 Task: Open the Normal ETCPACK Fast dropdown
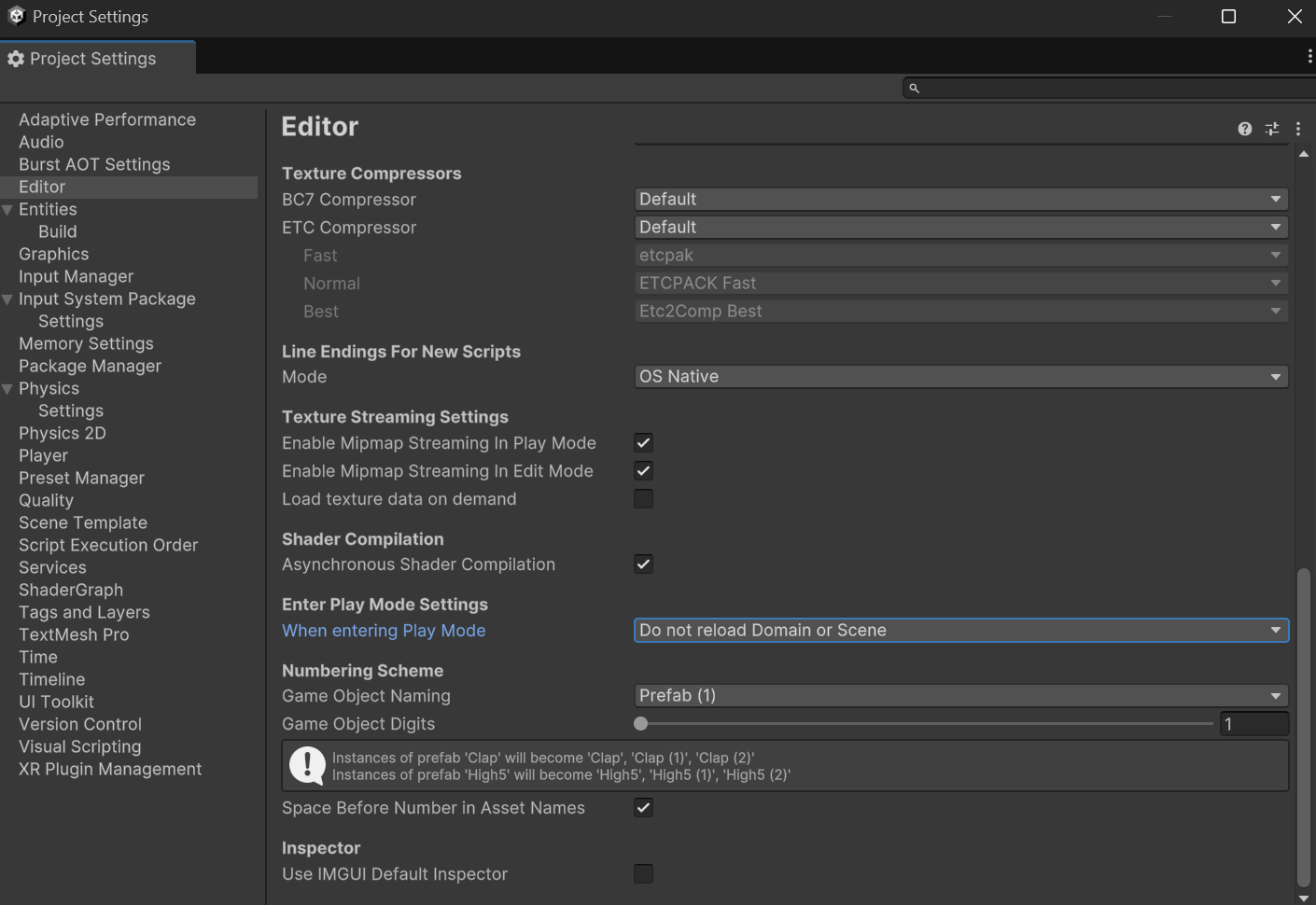(x=961, y=284)
